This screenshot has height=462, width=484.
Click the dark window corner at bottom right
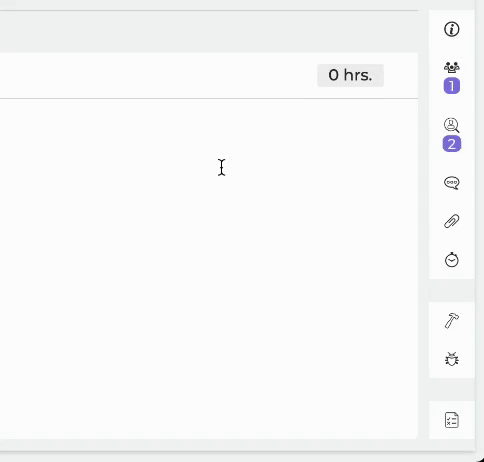(x=479, y=458)
